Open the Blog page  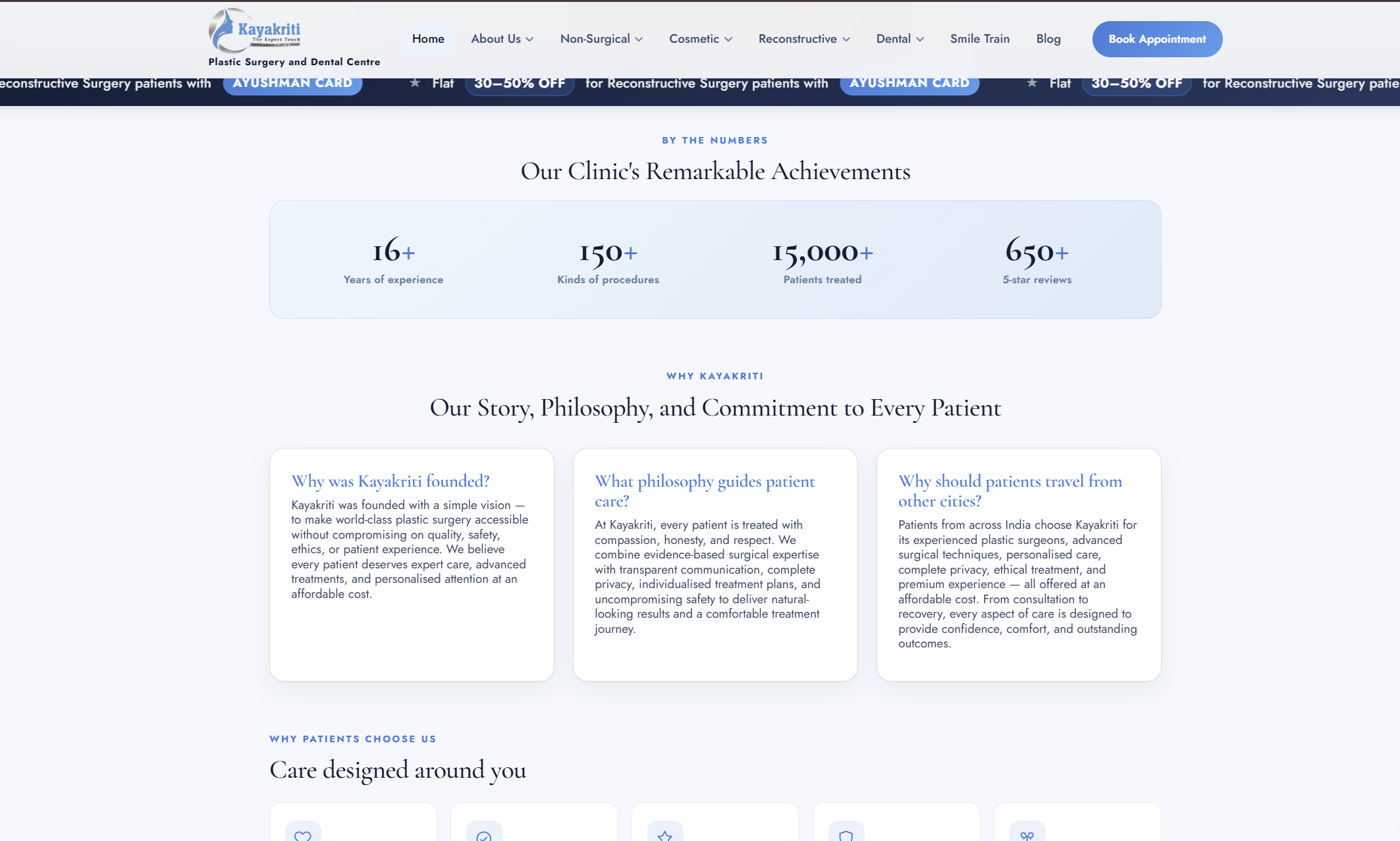click(x=1048, y=39)
